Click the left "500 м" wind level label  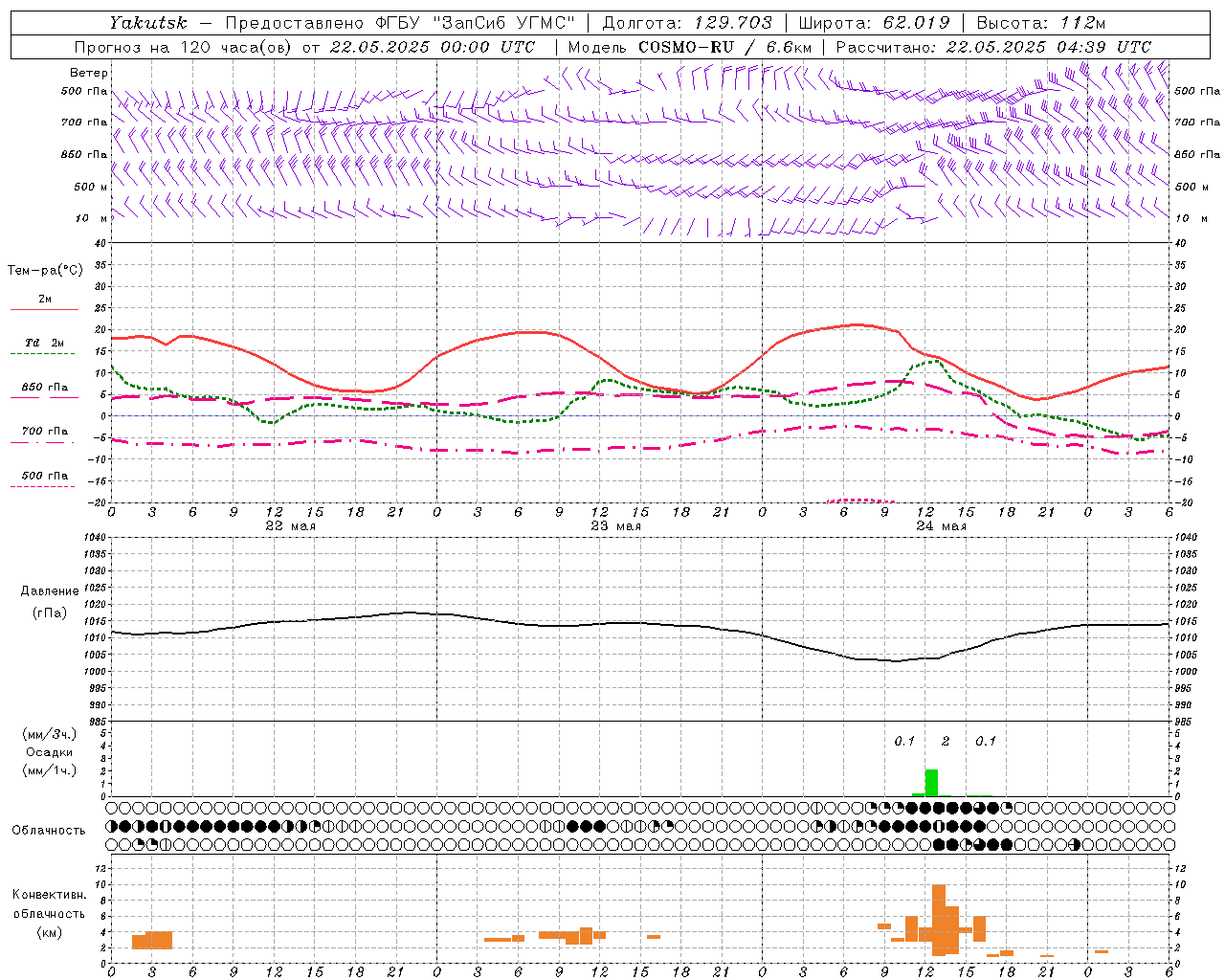92,187
